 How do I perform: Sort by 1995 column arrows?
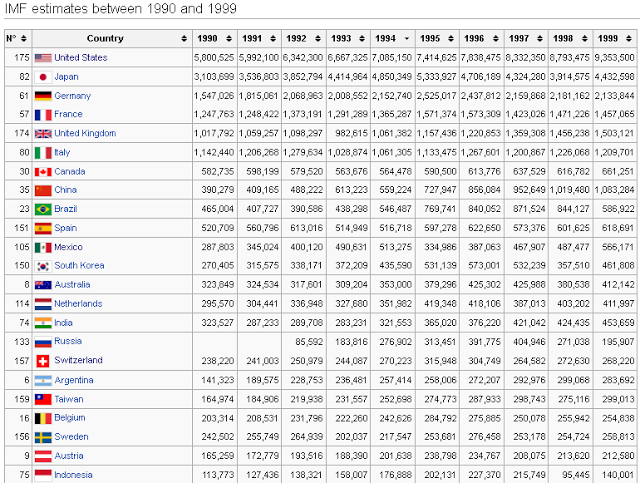pos(451,38)
